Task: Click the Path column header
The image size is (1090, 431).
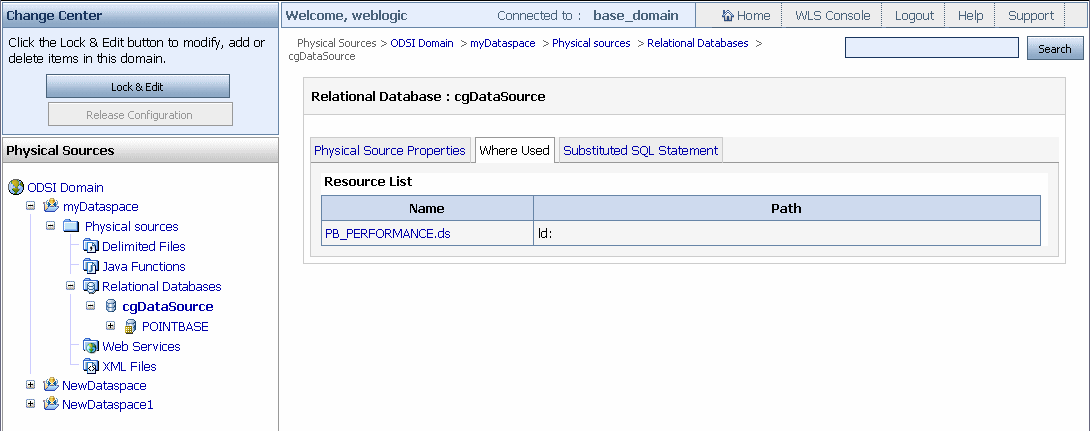Action: coord(786,209)
